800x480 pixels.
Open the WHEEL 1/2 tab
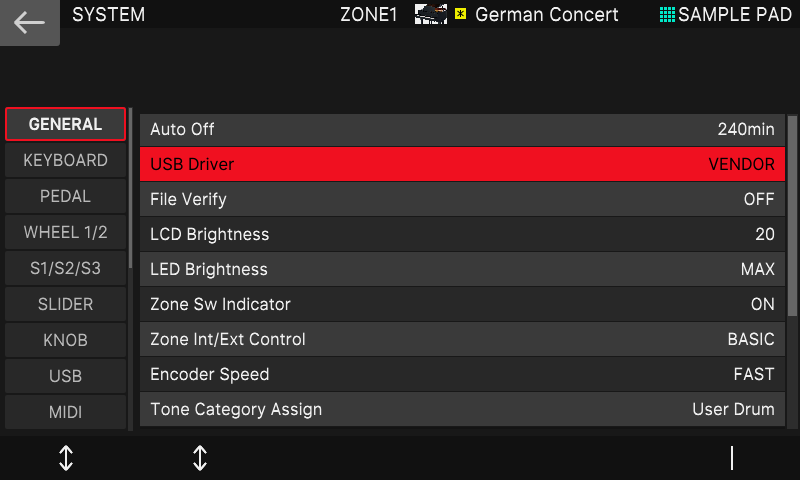[65, 232]
